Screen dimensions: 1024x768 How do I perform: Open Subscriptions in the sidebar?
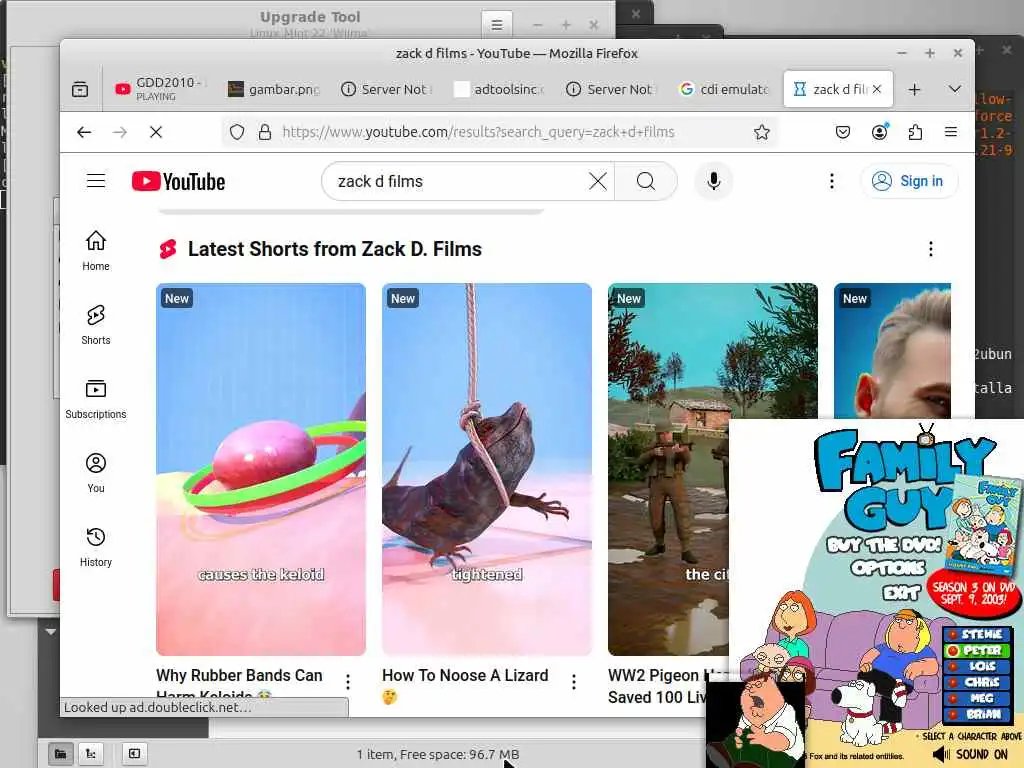pyautogui.click(x=96, y=399)
